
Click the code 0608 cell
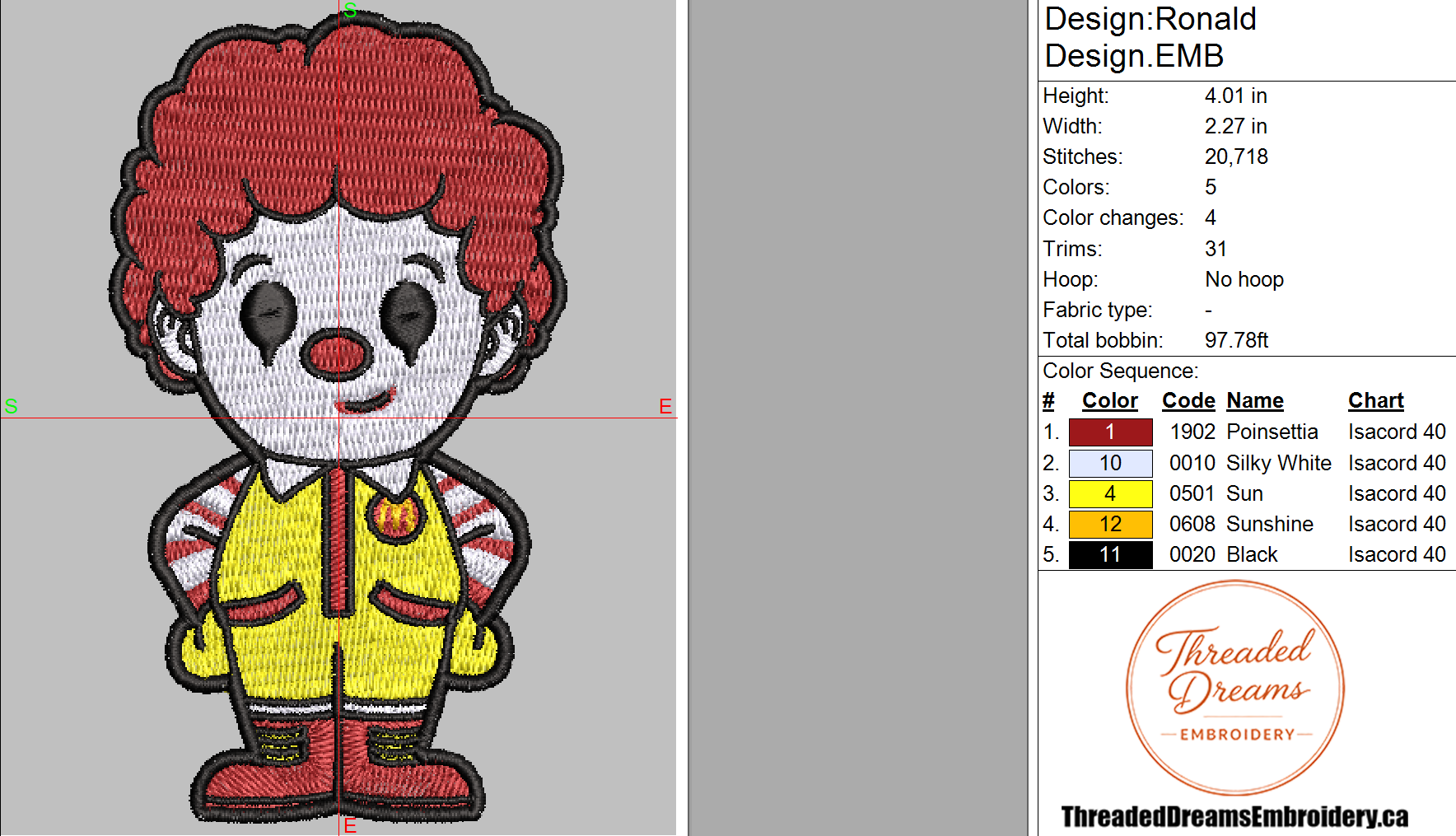[x=1192, y=524]
